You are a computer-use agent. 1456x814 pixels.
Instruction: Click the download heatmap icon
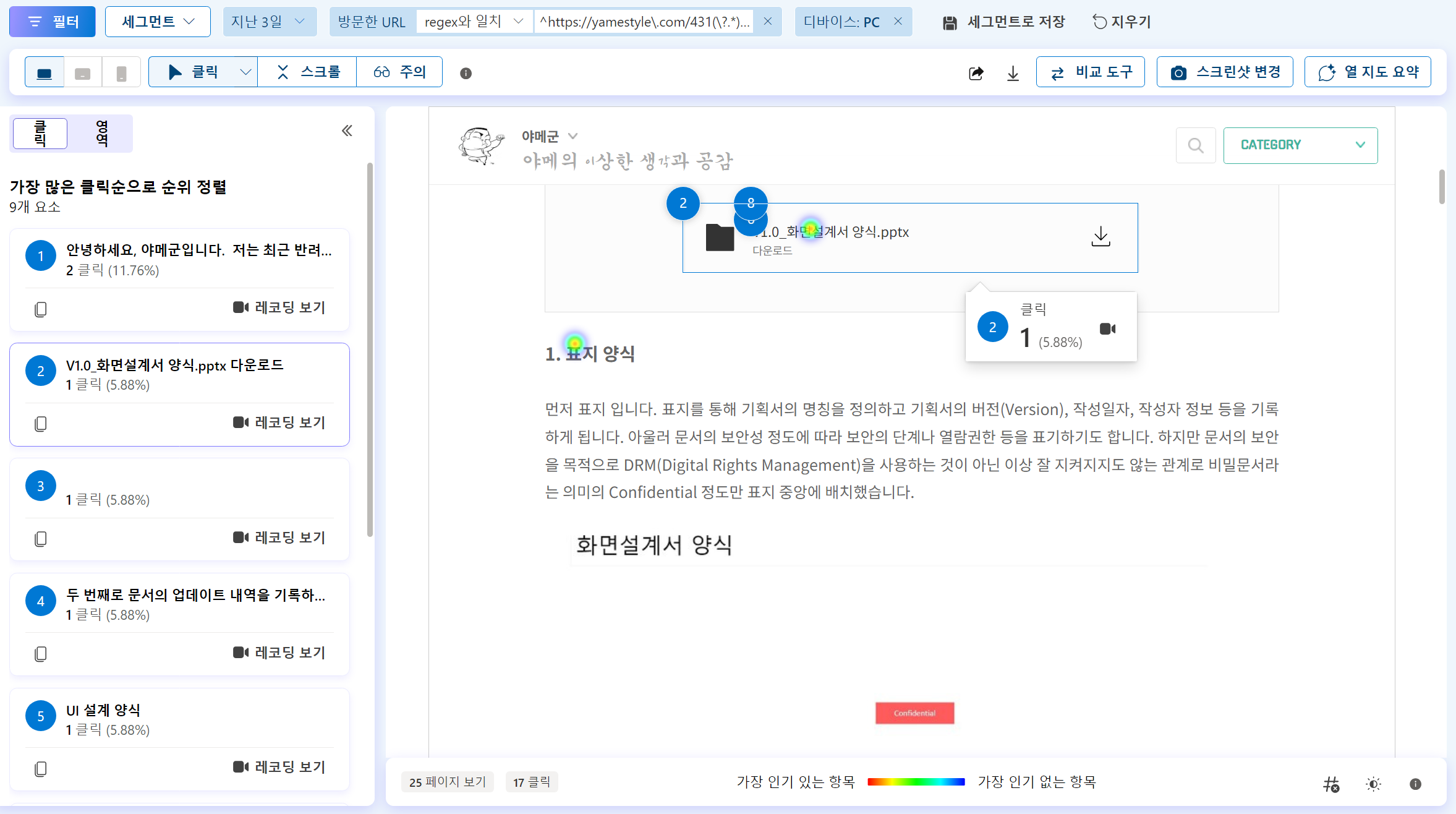pos(1013,74)
